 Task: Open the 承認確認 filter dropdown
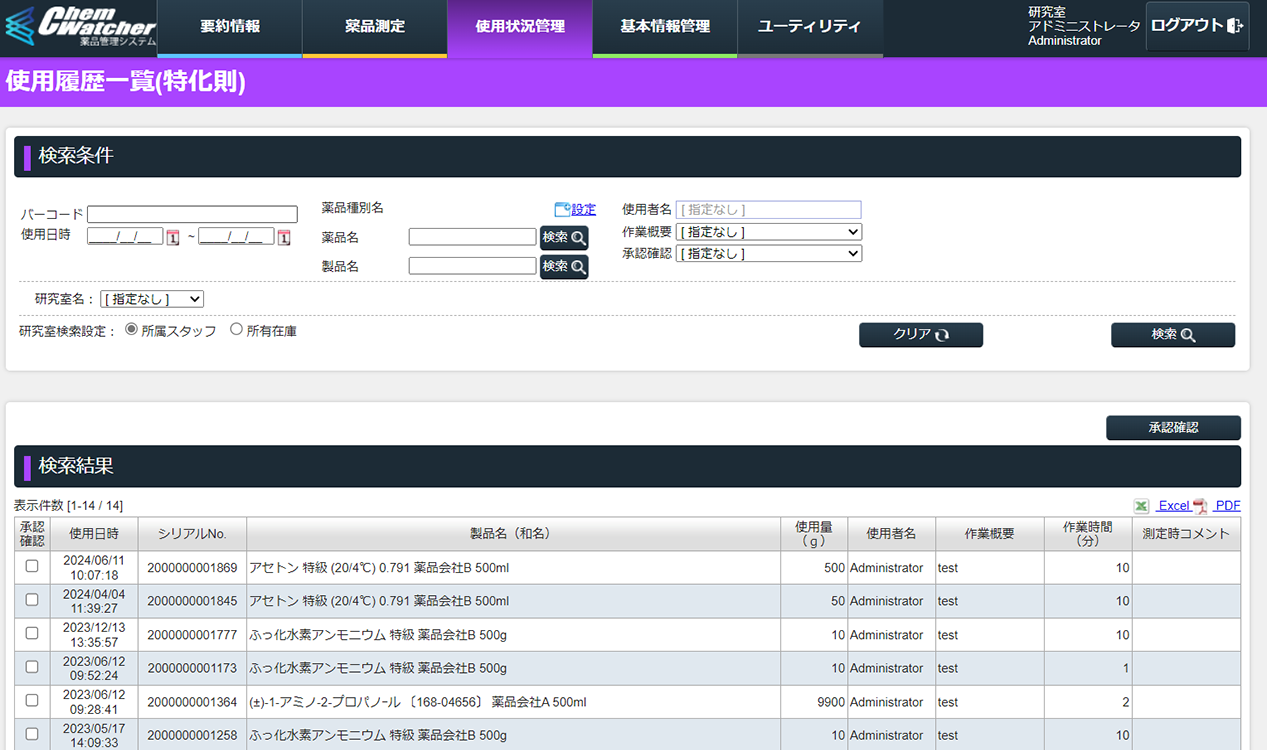tap(768, 254)
